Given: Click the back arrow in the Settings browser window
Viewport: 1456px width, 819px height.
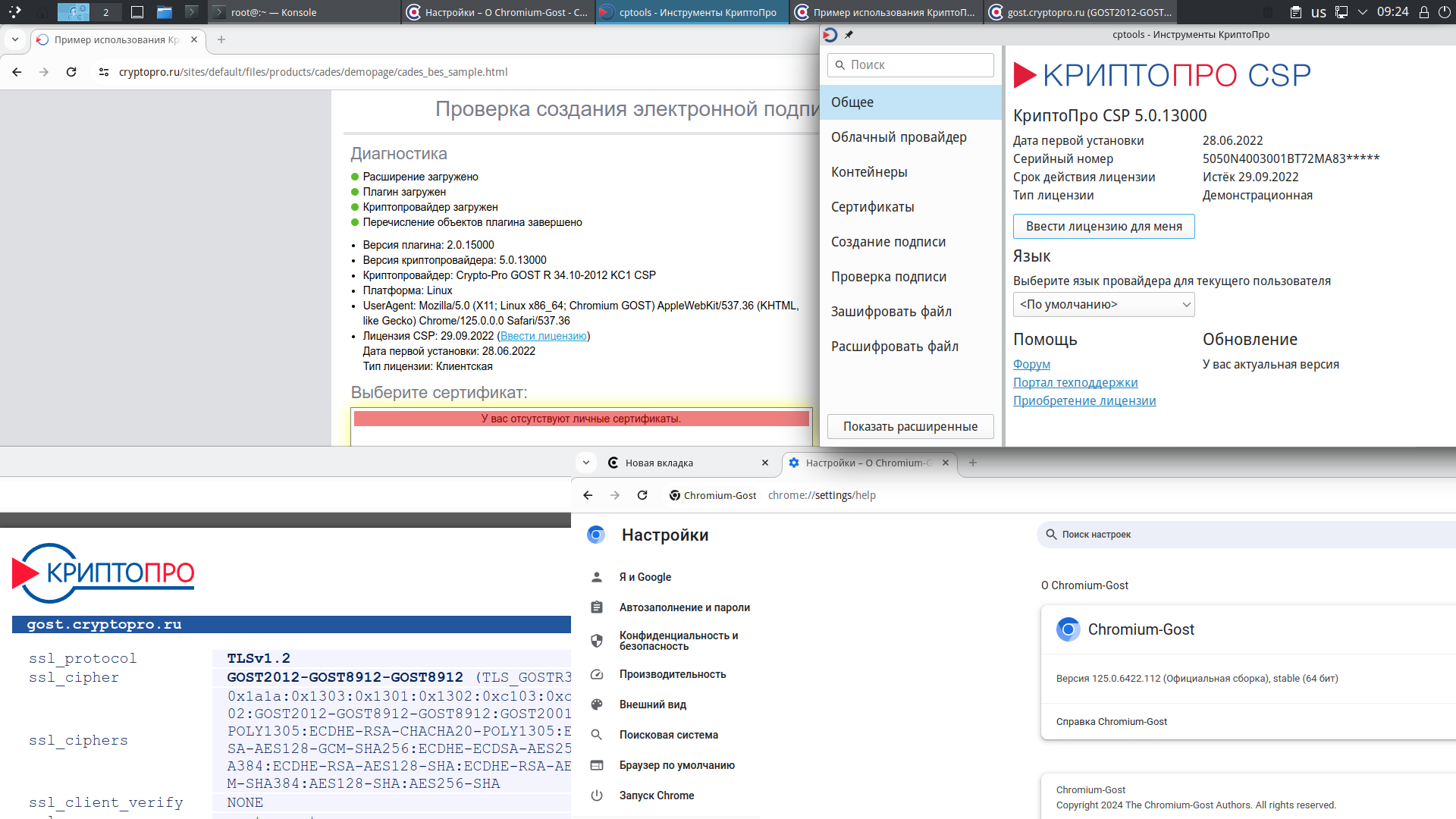Looking at the screenshot, I should (x=588, y=495).
